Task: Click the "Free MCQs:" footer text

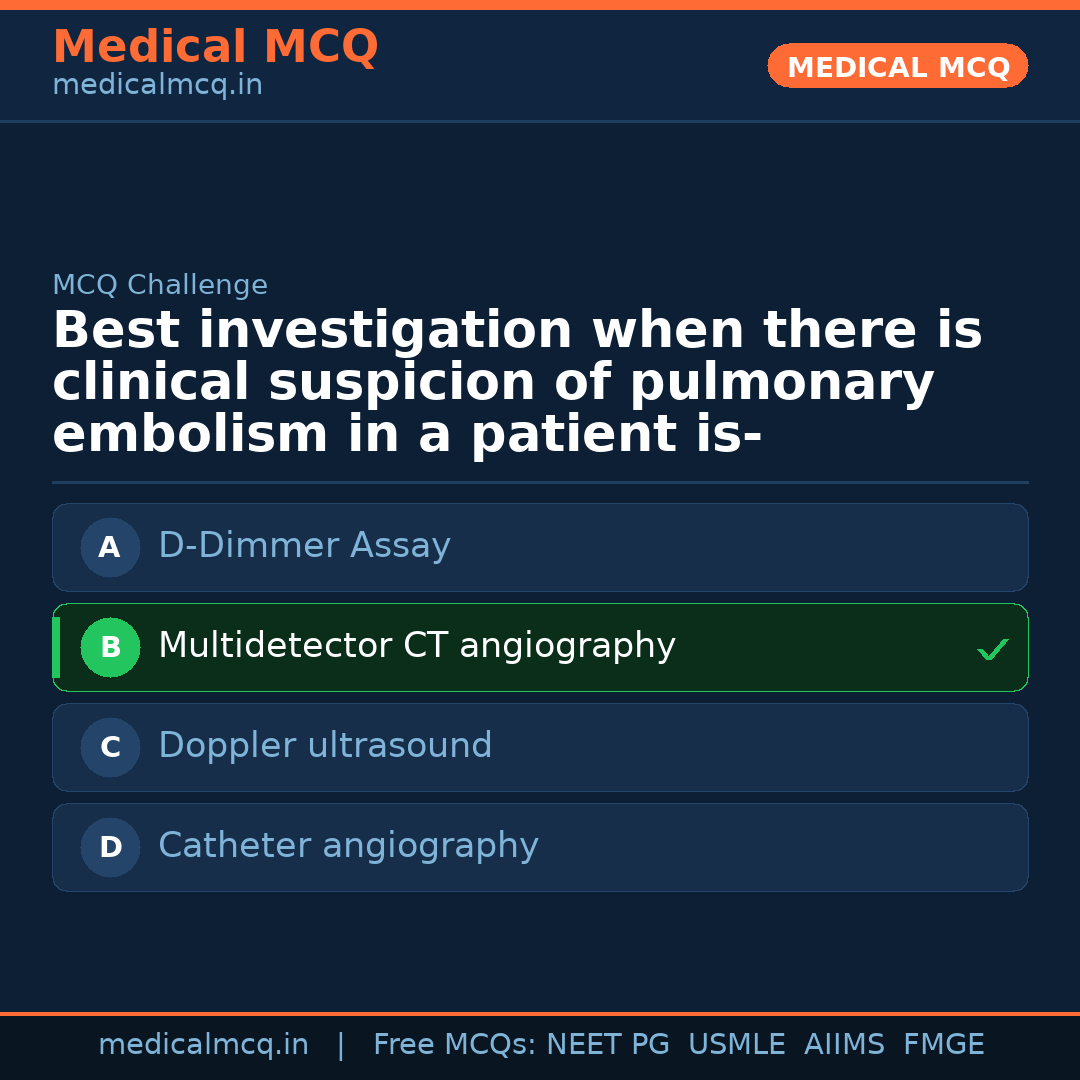Action: [x=454, y=1045]
